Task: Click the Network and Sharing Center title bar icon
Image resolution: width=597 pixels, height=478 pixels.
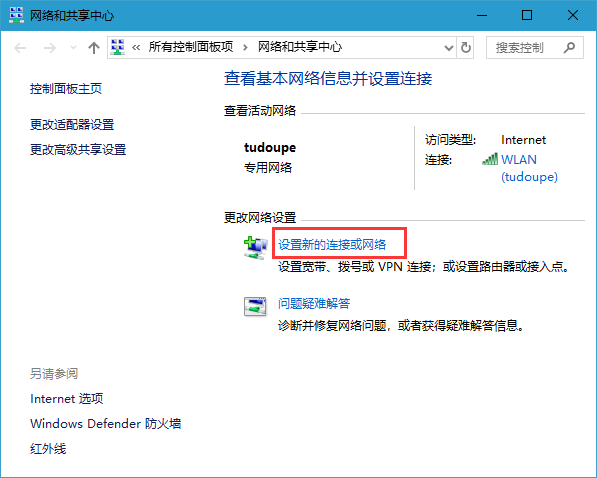Action: pos(16,15)
